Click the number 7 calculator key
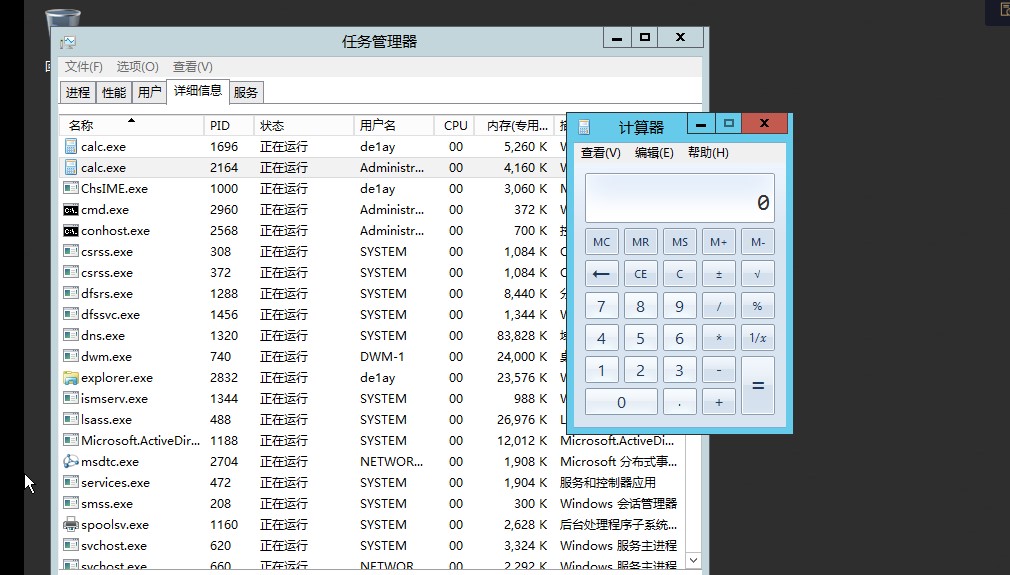 [602, 306]
